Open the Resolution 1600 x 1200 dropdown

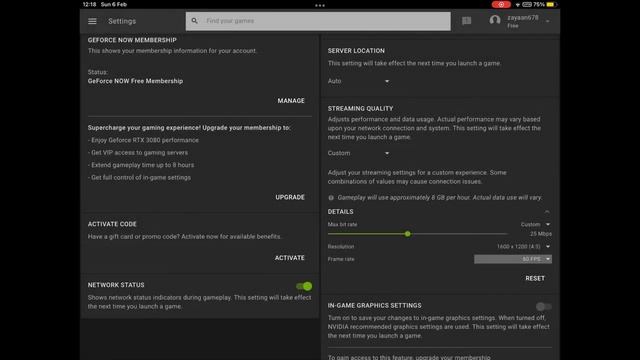[x=524, y=247]
